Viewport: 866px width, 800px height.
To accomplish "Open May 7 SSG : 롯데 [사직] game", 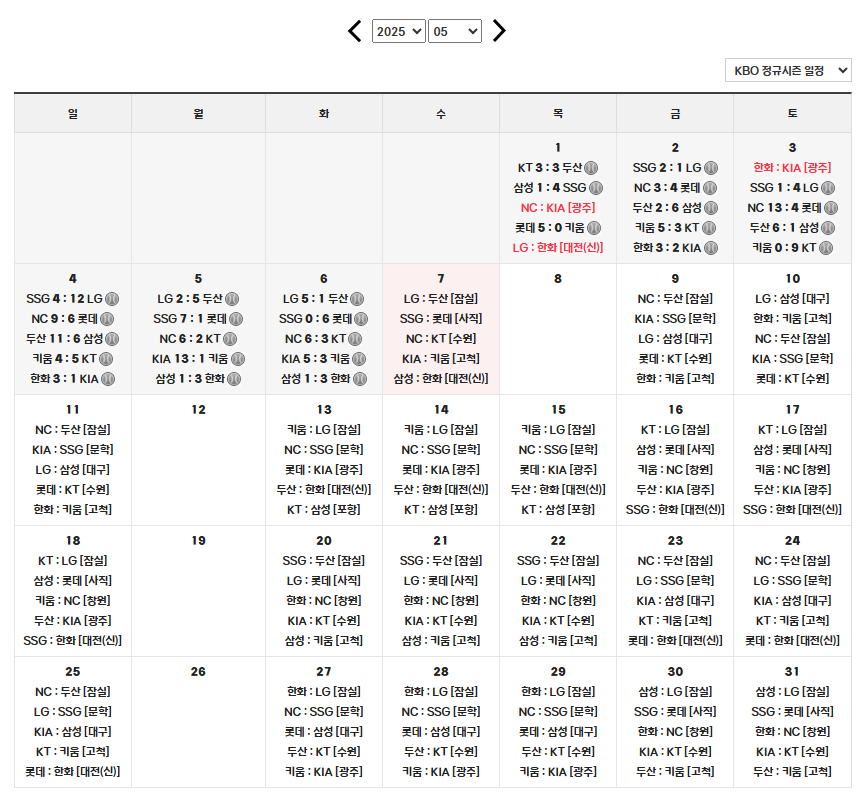I will pos(441,319).
